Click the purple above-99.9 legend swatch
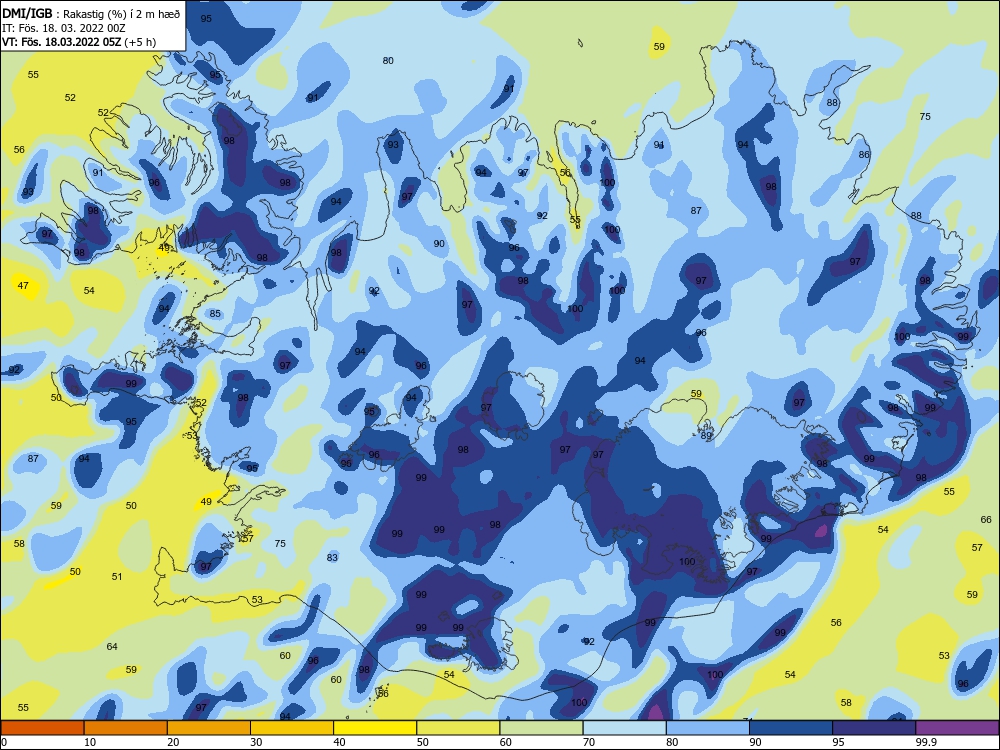Image resolution: width=1000 pixels, height=750 pixels. pyautogui.click(x=957, y=728)
